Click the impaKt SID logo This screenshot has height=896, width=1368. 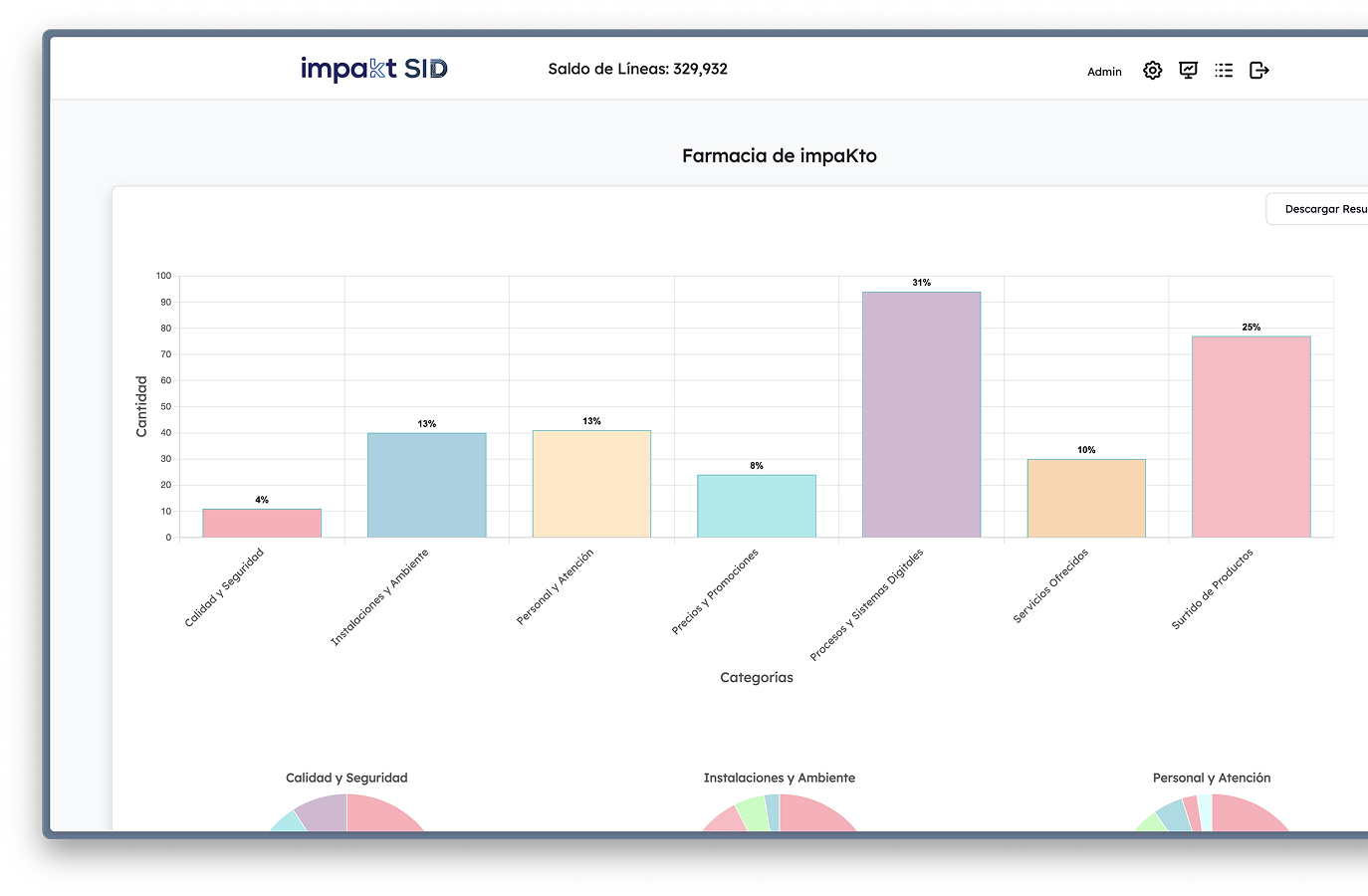[x=374, y=68]
